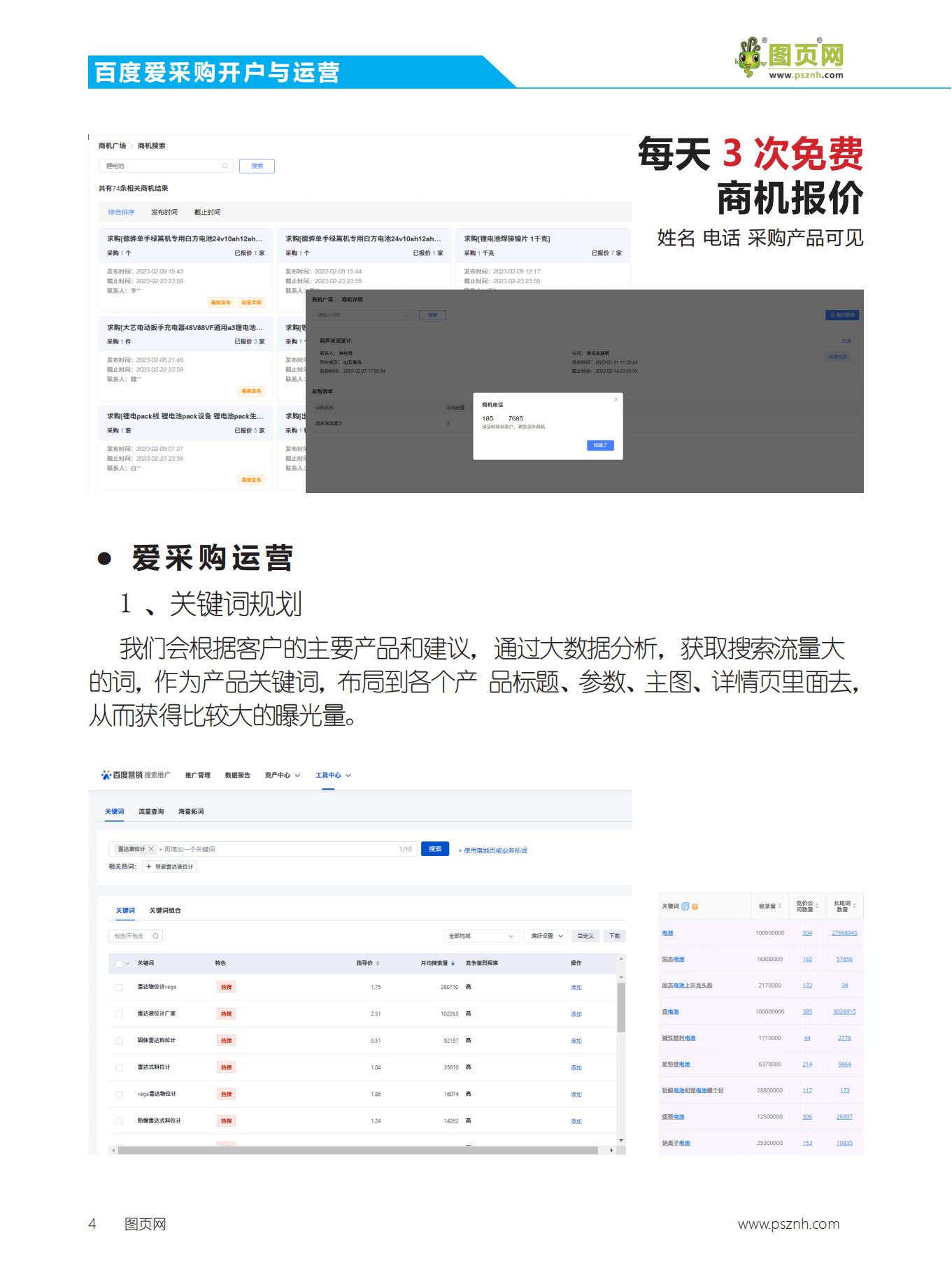Click 知道了 in the 商机电话 dialog
Screen dimensions: 952x1282
tap(600, 445)
